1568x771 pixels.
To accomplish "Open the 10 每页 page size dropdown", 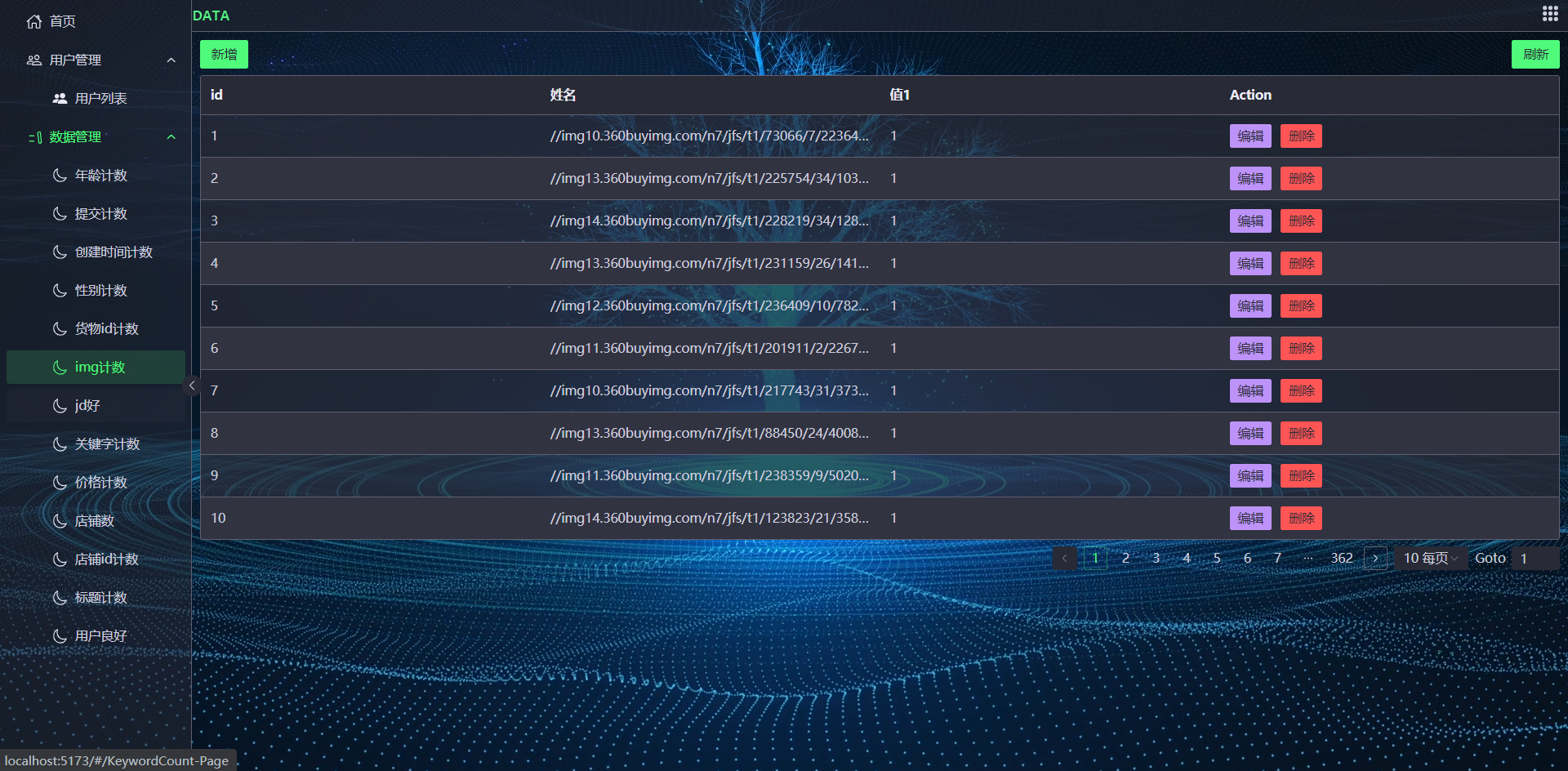I will click(1430, 558).
